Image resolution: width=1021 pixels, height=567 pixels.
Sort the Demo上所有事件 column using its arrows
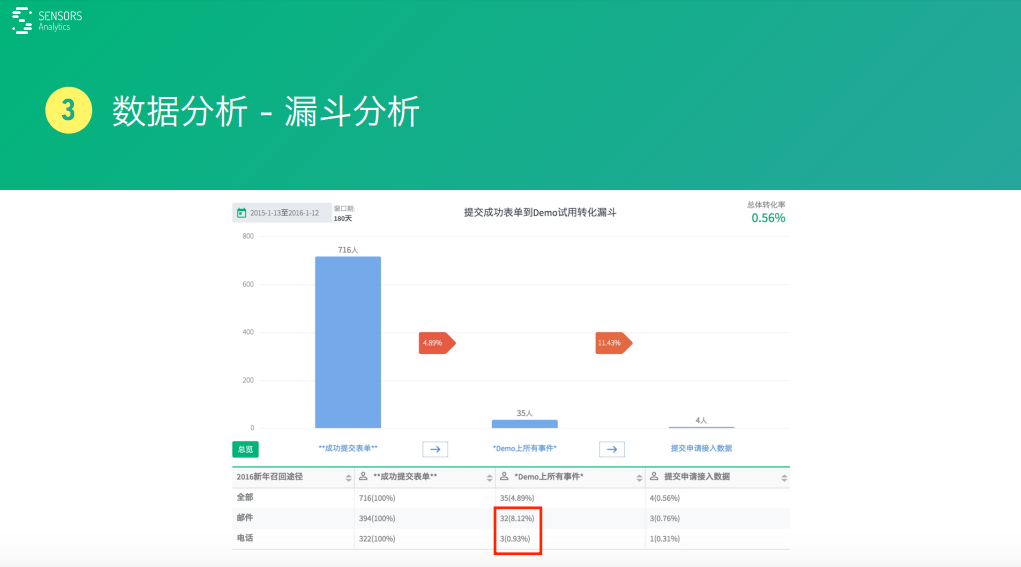tap(639, 478)
